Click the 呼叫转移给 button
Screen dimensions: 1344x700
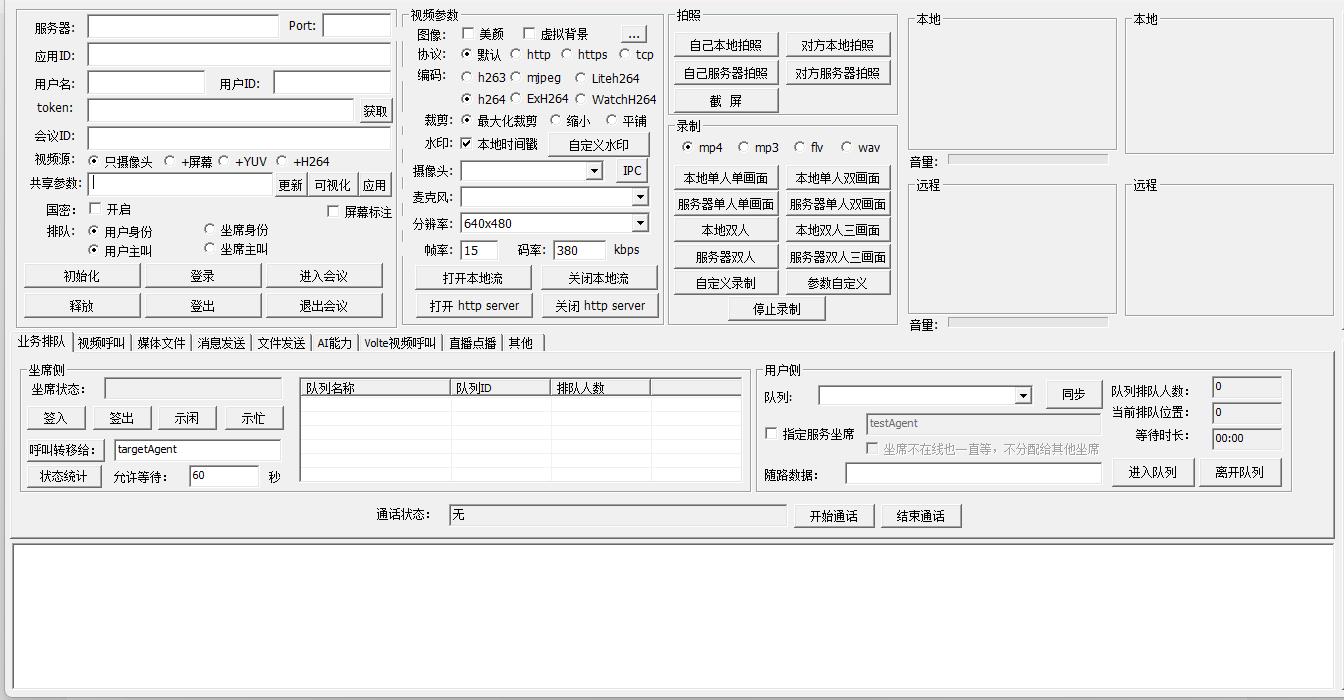pyautogui.click(x=66, y=450)
